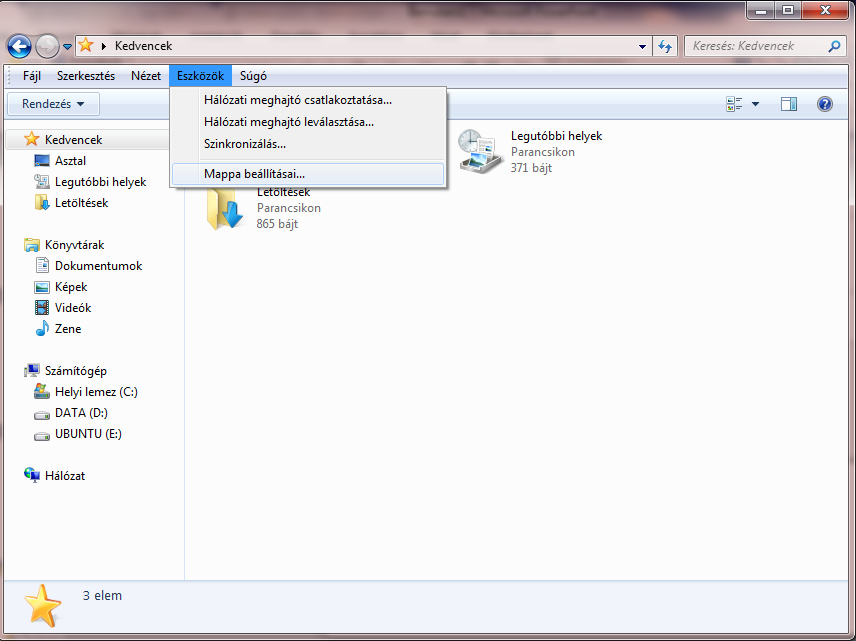Select the large Letöltések folder icon

tap(224, 209)
